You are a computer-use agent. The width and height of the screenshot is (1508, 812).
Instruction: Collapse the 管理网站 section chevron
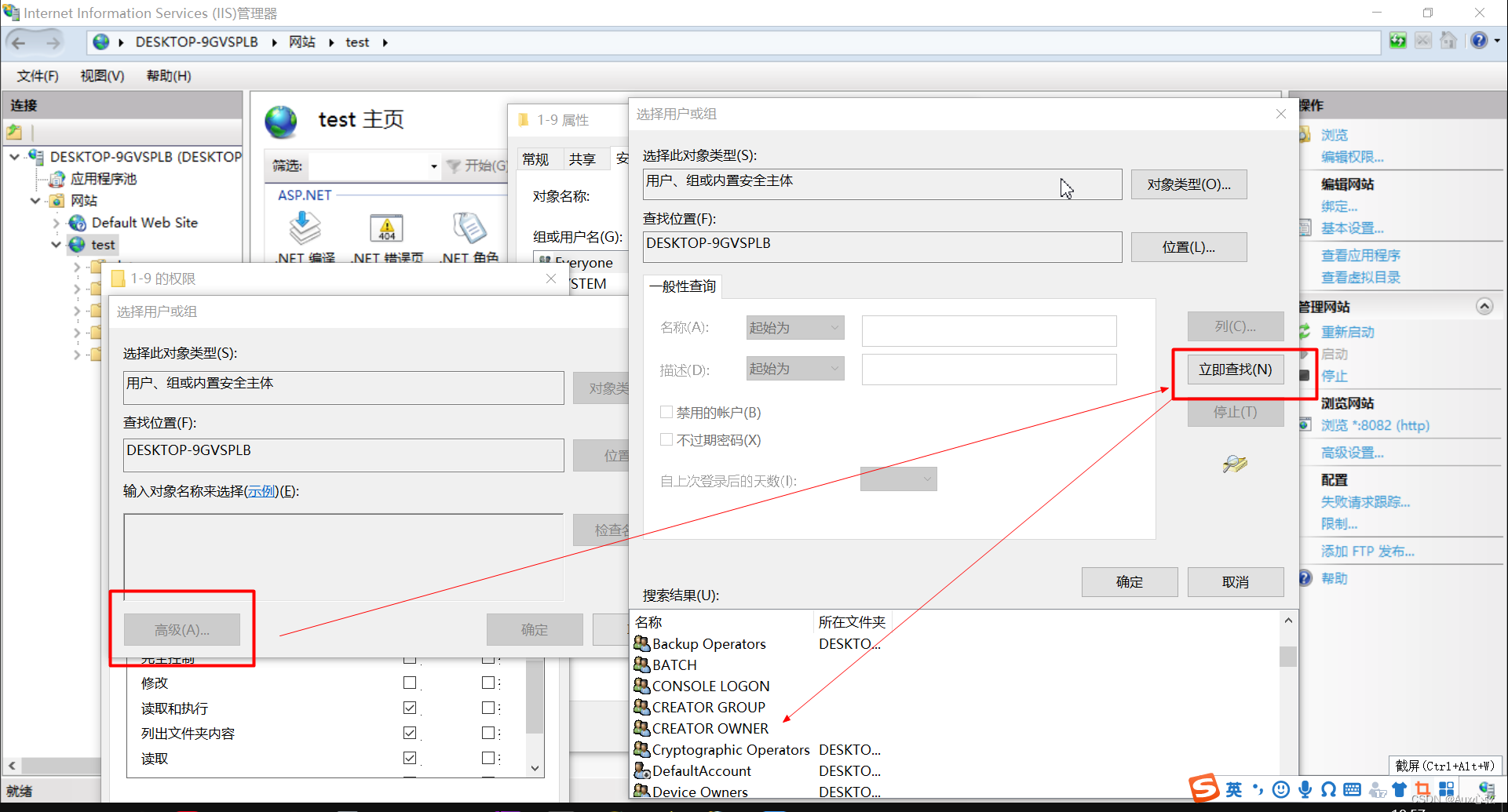(1484, 306)
